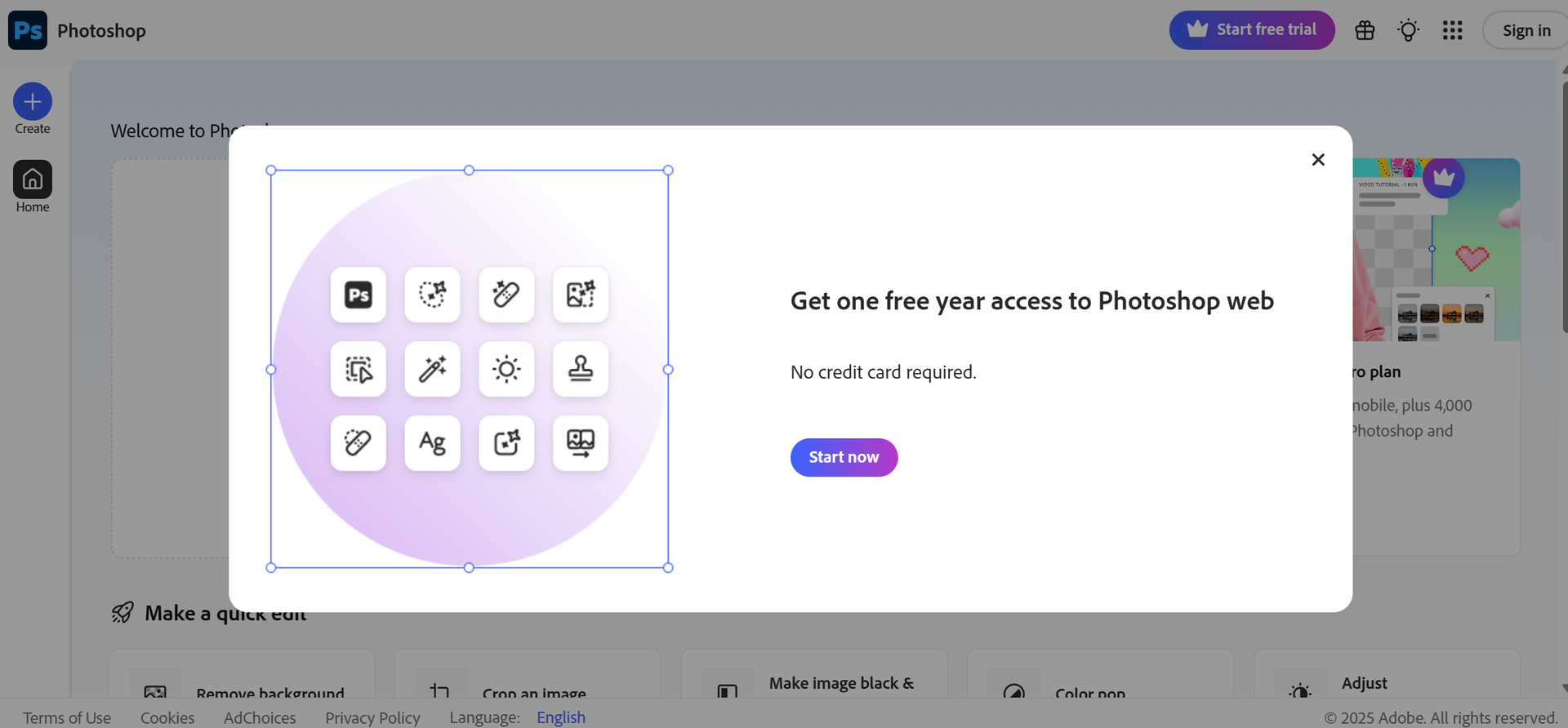The width and height of the screenshot is (1568, 728).
Task: Open the gift box rewards icon
Action: click(x=1365, y=30)
